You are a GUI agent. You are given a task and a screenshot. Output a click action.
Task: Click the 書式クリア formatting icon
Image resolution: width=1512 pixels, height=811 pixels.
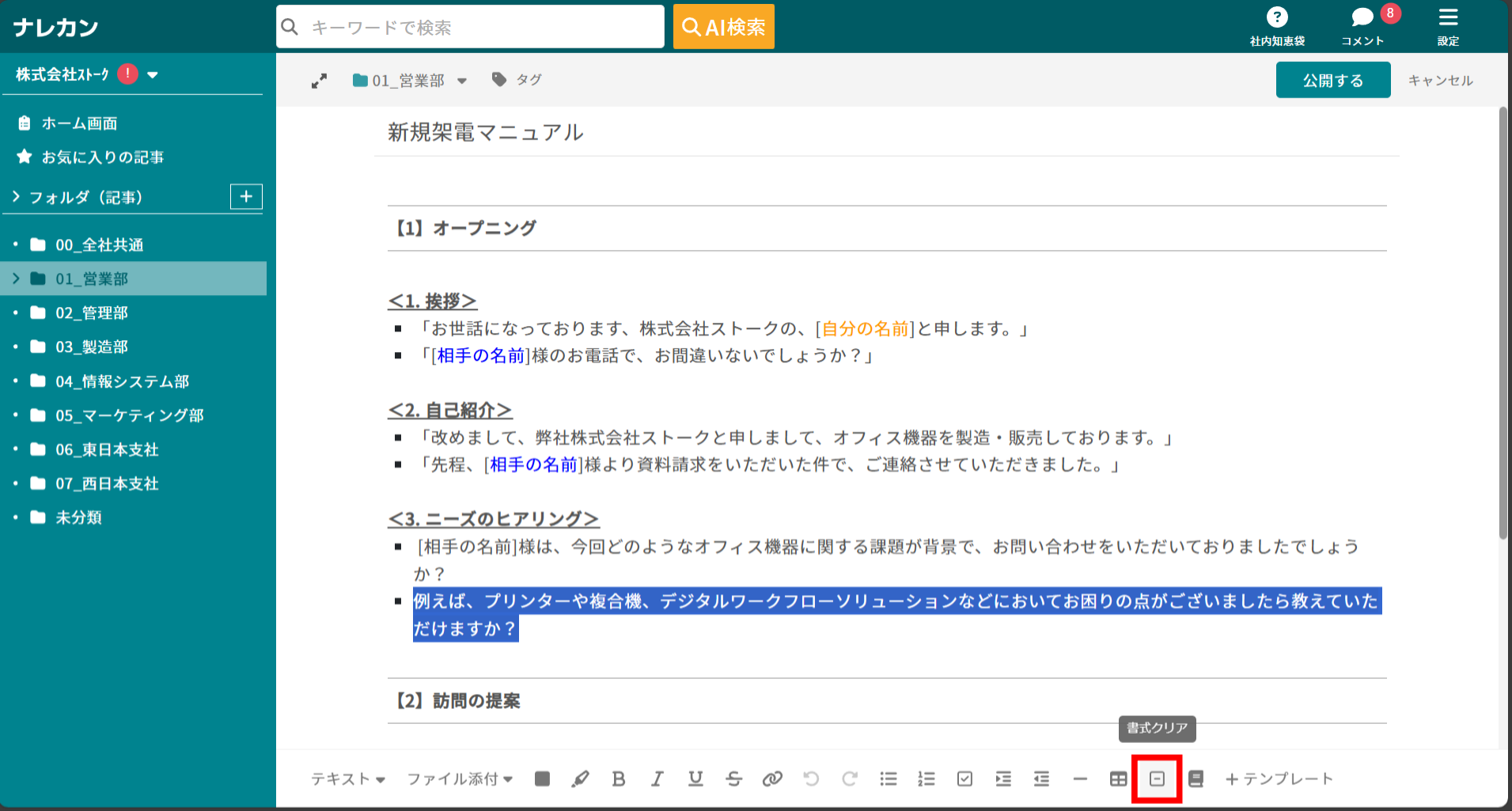(1156, 779)
